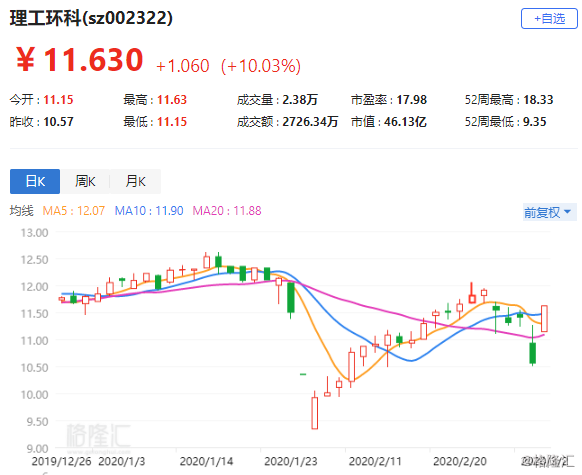This screenshot has width=582, height=475.
Task: Click the 2020/1/23 date axis label
Action: (291, 461)
